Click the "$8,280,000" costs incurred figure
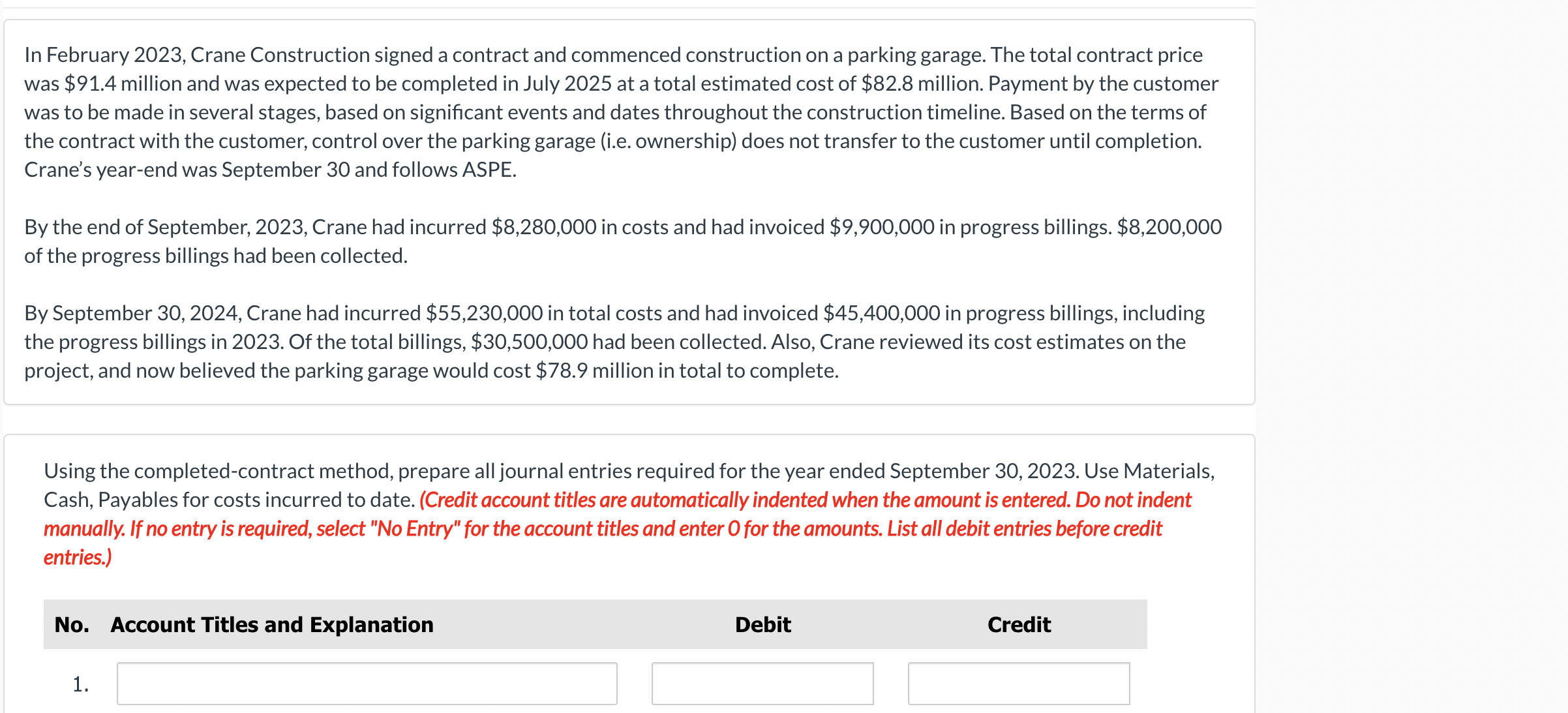The width and height of the screenshot is (1568, 713). click(543, 227)
